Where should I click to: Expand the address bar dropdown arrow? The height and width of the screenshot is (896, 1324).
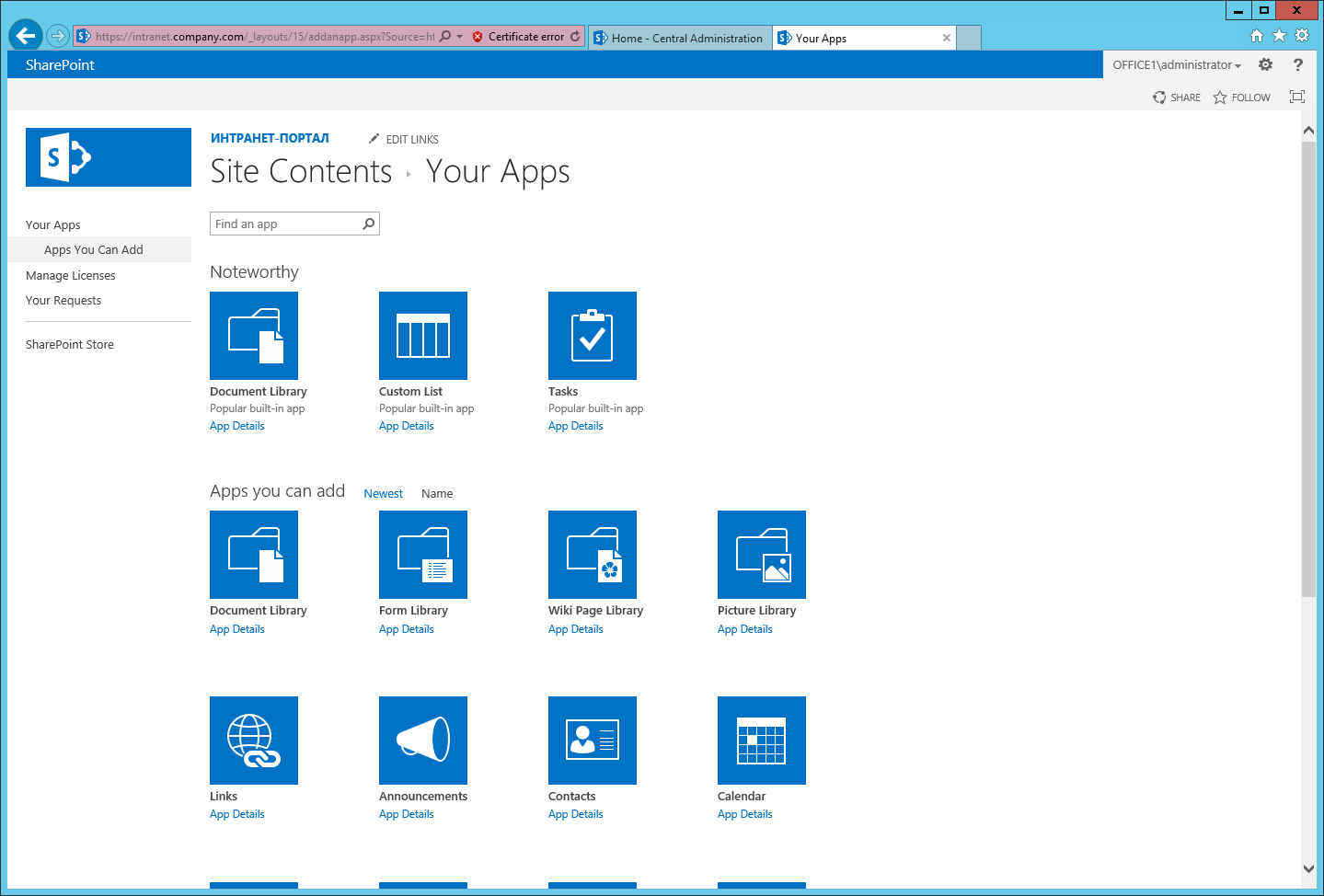point(460,37)
